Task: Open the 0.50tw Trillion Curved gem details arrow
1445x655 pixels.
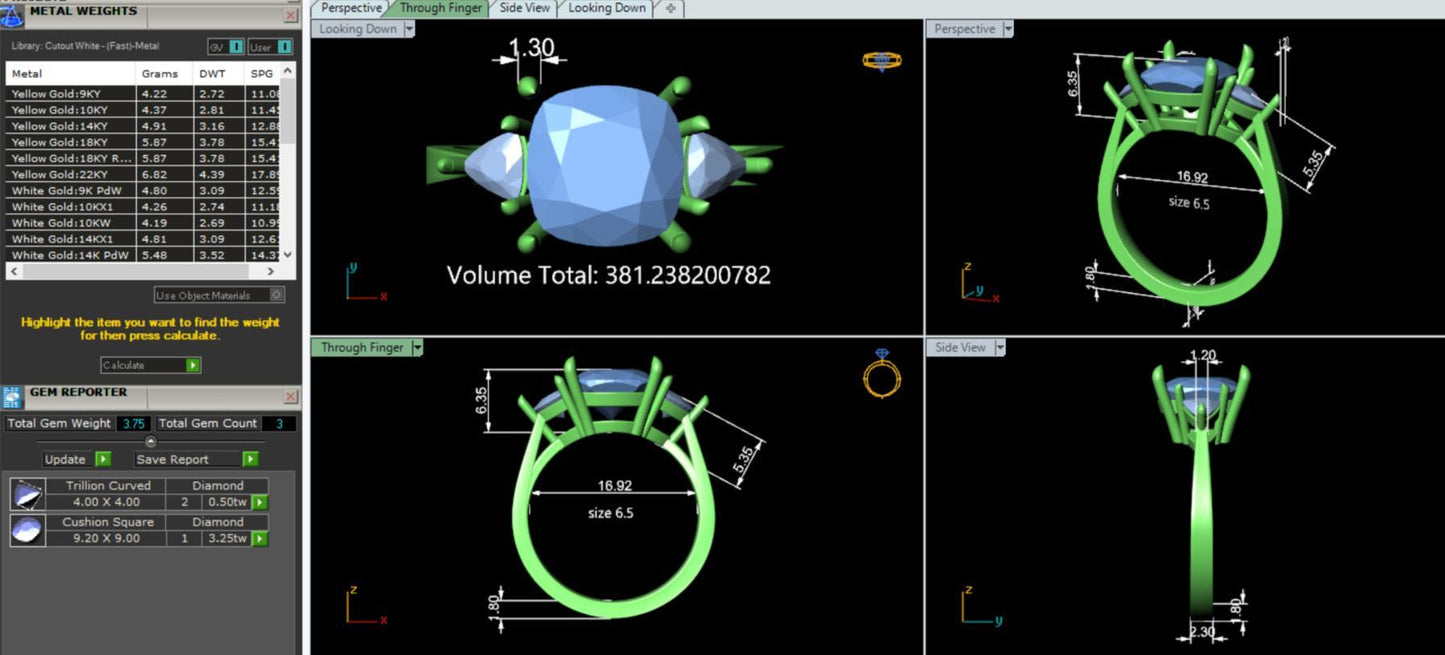Action: pyautogui.click(x=259, y=502)
